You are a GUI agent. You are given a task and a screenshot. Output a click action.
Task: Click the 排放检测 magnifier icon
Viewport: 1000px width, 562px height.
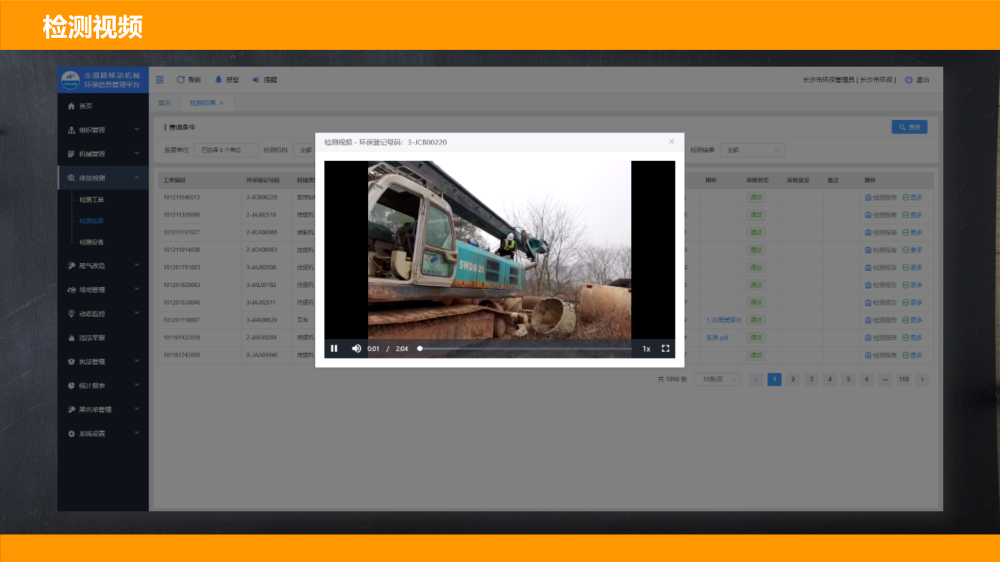[x=71, y=178]
